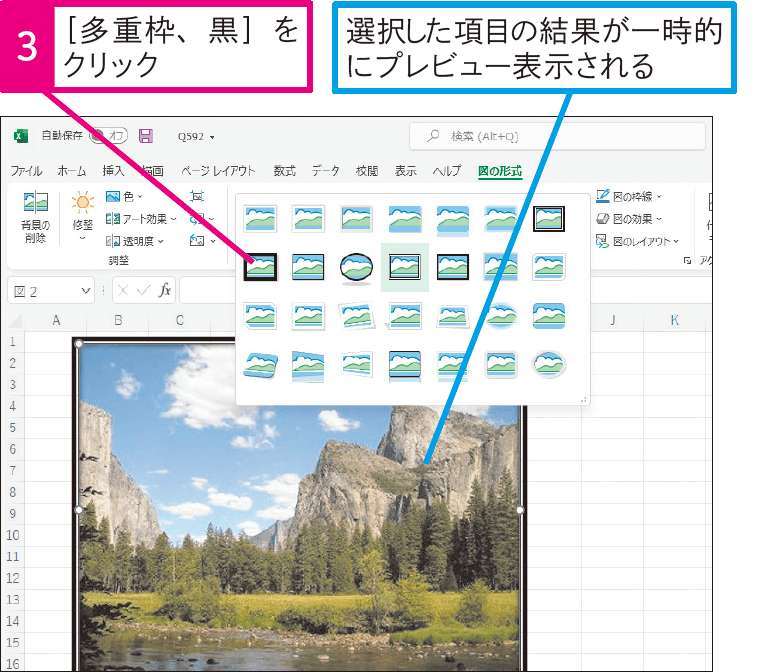Open the アート効果 dropdown

point(141,219)
